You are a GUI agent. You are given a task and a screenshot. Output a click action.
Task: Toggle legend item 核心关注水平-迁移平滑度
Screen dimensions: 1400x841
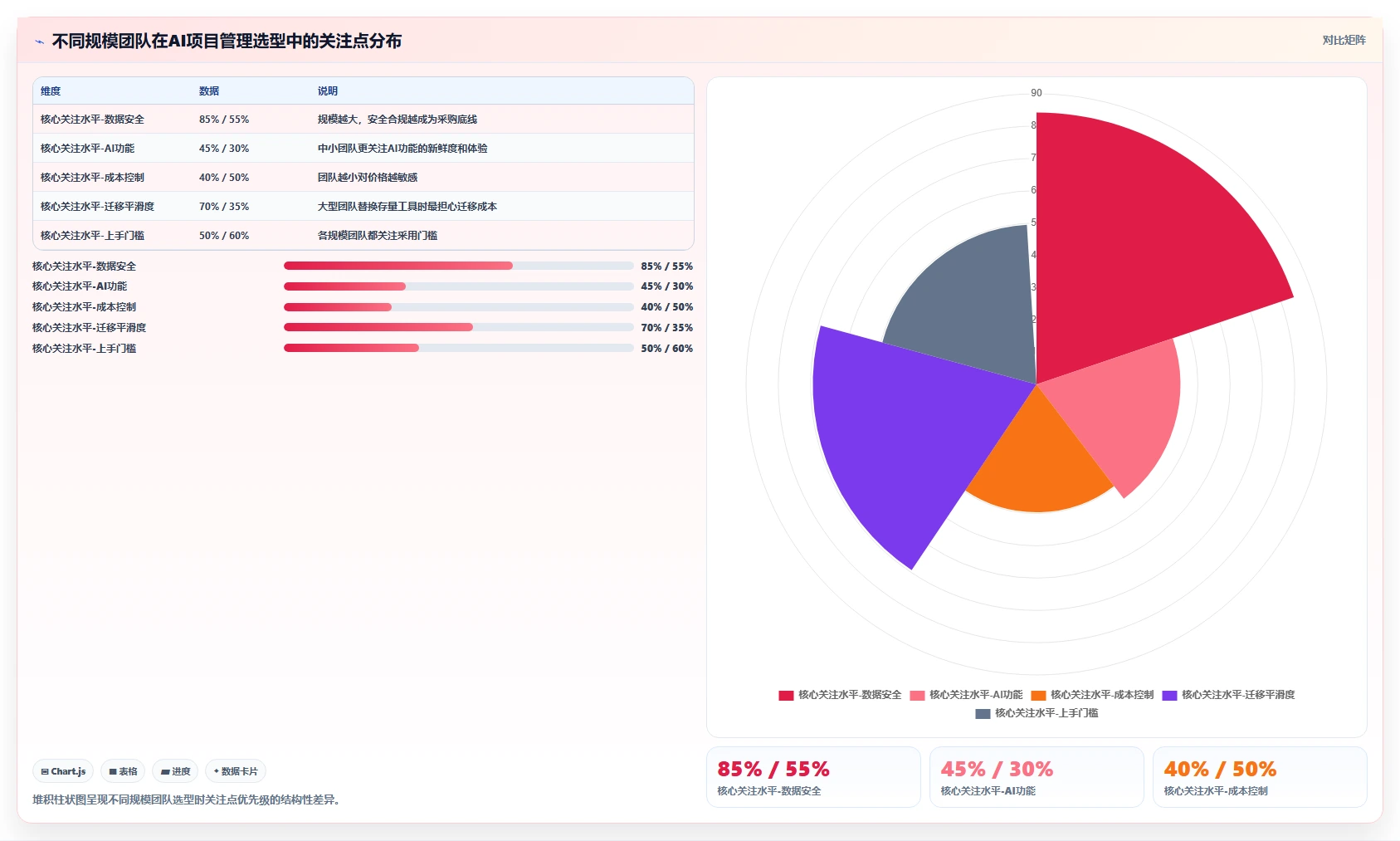click(1228, 695)
